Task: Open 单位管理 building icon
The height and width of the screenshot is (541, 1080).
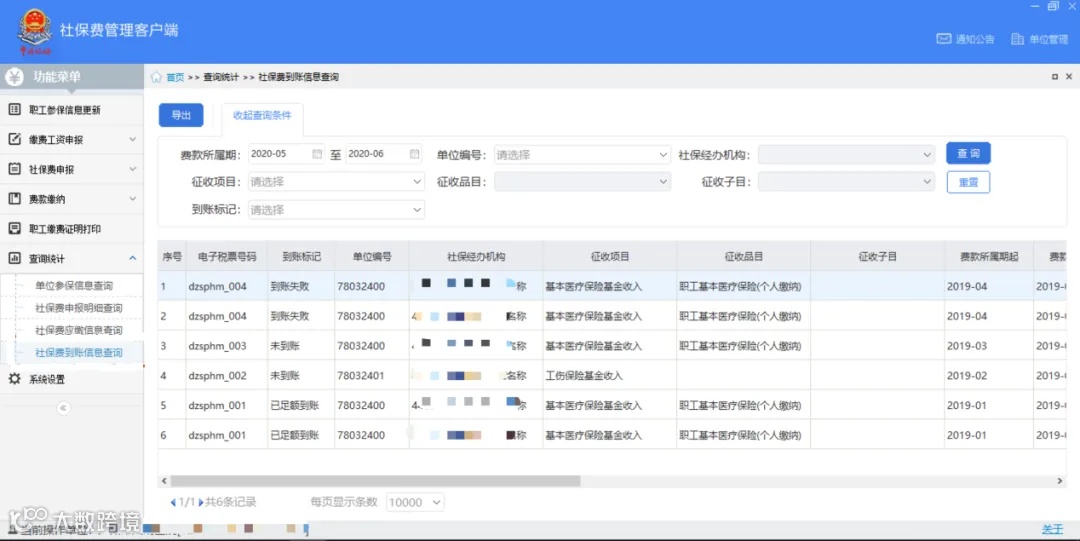Action: point(1017,39)
